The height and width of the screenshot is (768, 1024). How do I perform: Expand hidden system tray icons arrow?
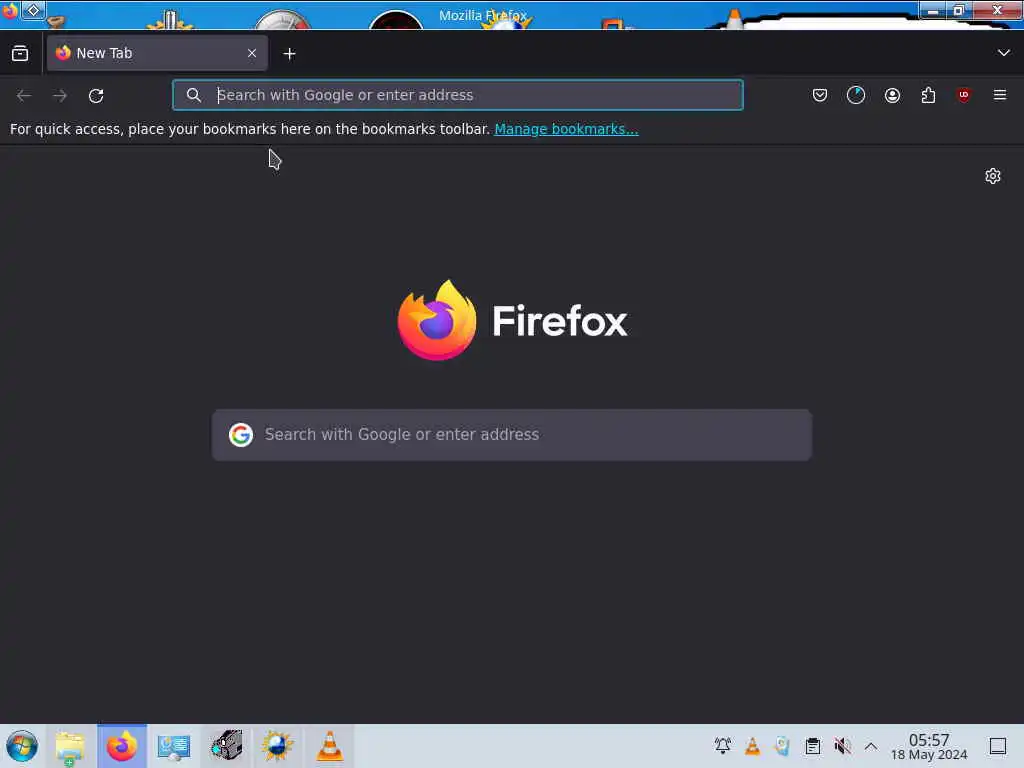(x=871, y=746)
